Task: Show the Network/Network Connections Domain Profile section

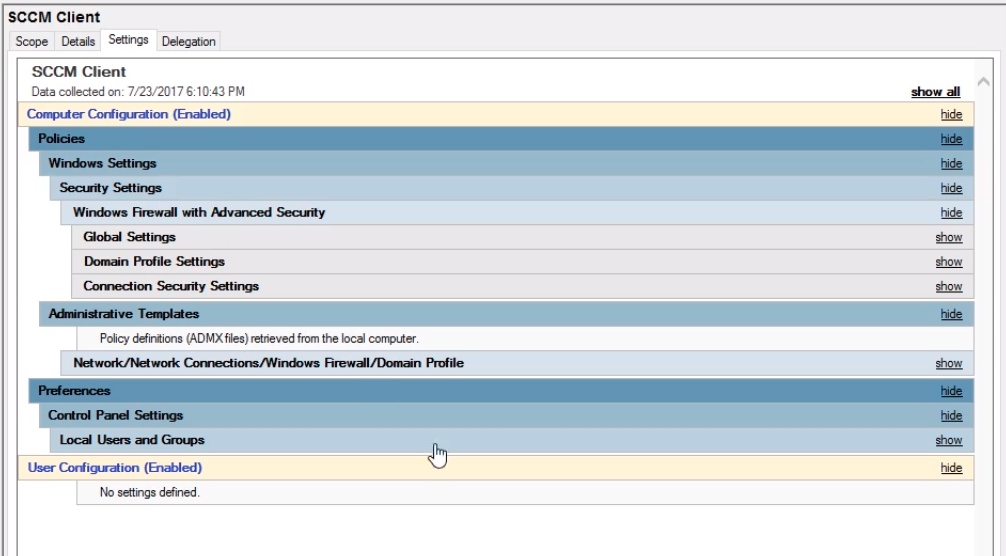Action: pyautogui.click(x=949, y=363)
